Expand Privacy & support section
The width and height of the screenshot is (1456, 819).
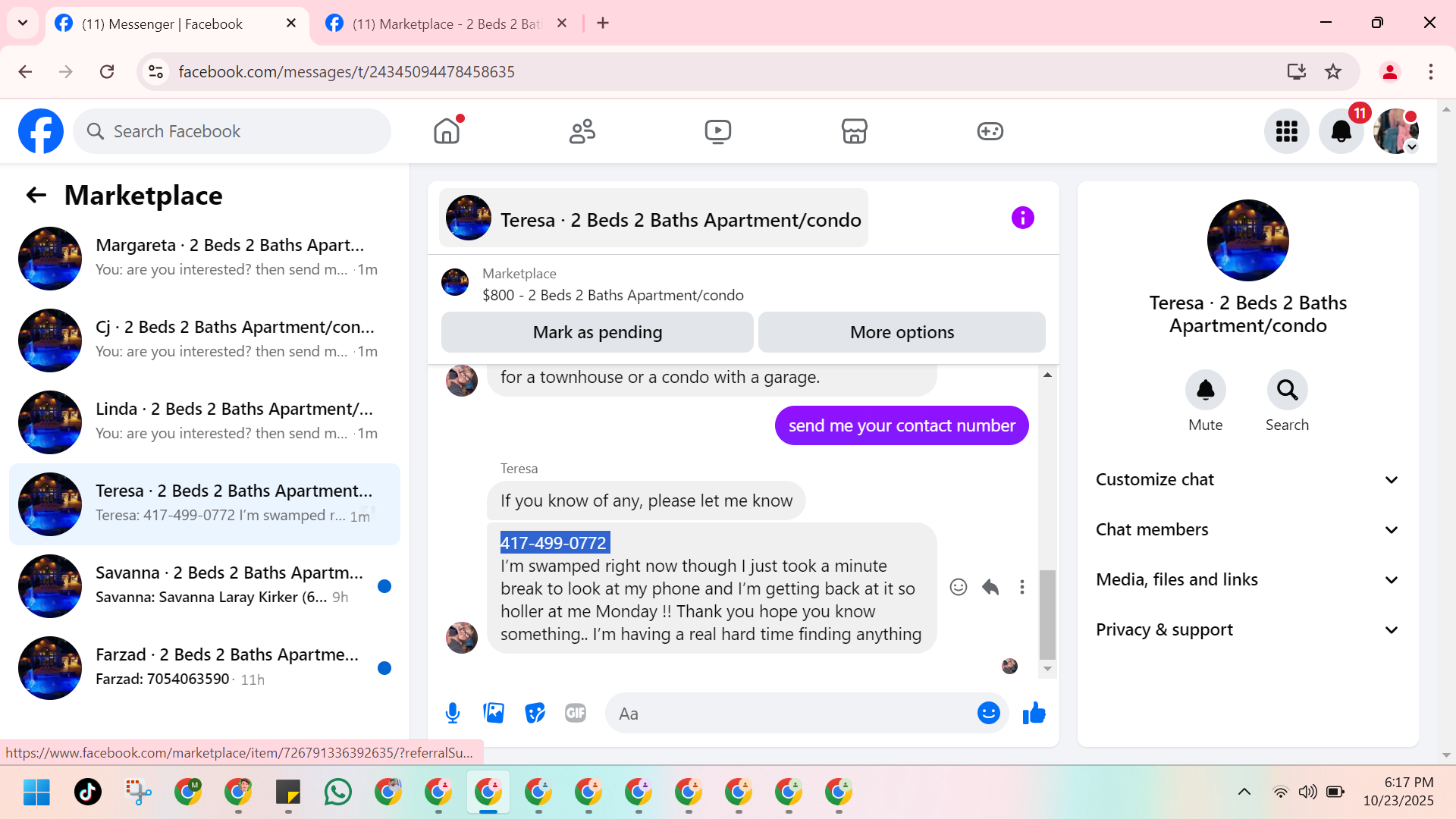[1247, 629]
